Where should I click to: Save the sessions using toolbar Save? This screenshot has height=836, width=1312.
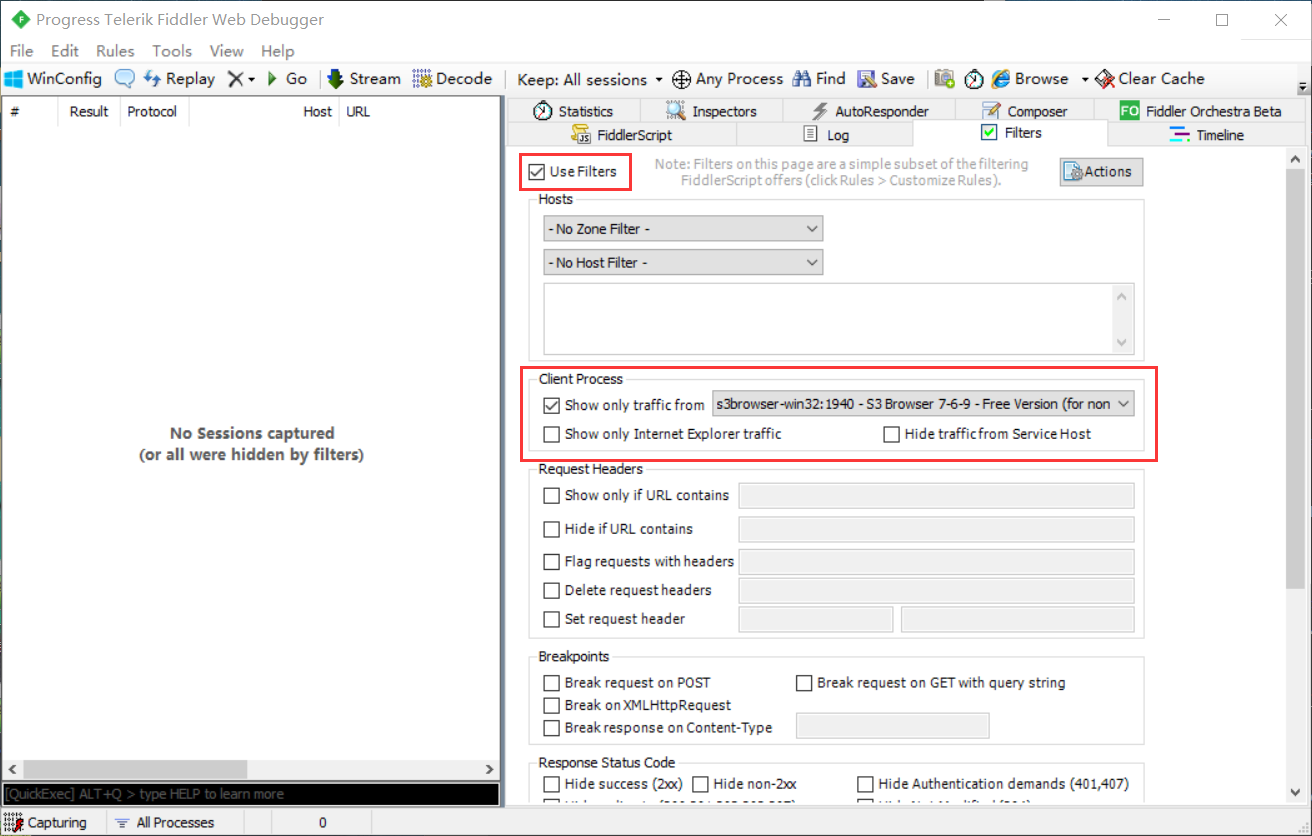point(886,79)
